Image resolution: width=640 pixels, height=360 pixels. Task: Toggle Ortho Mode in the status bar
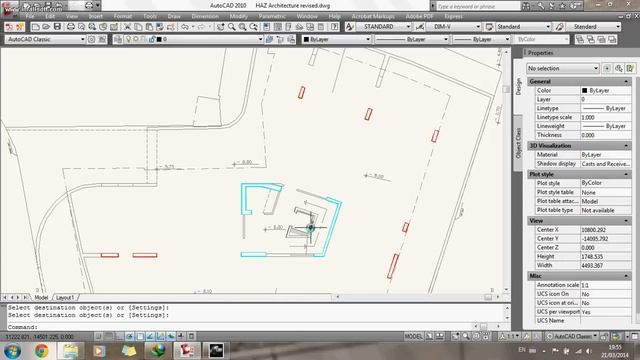[x=119, y=336]
